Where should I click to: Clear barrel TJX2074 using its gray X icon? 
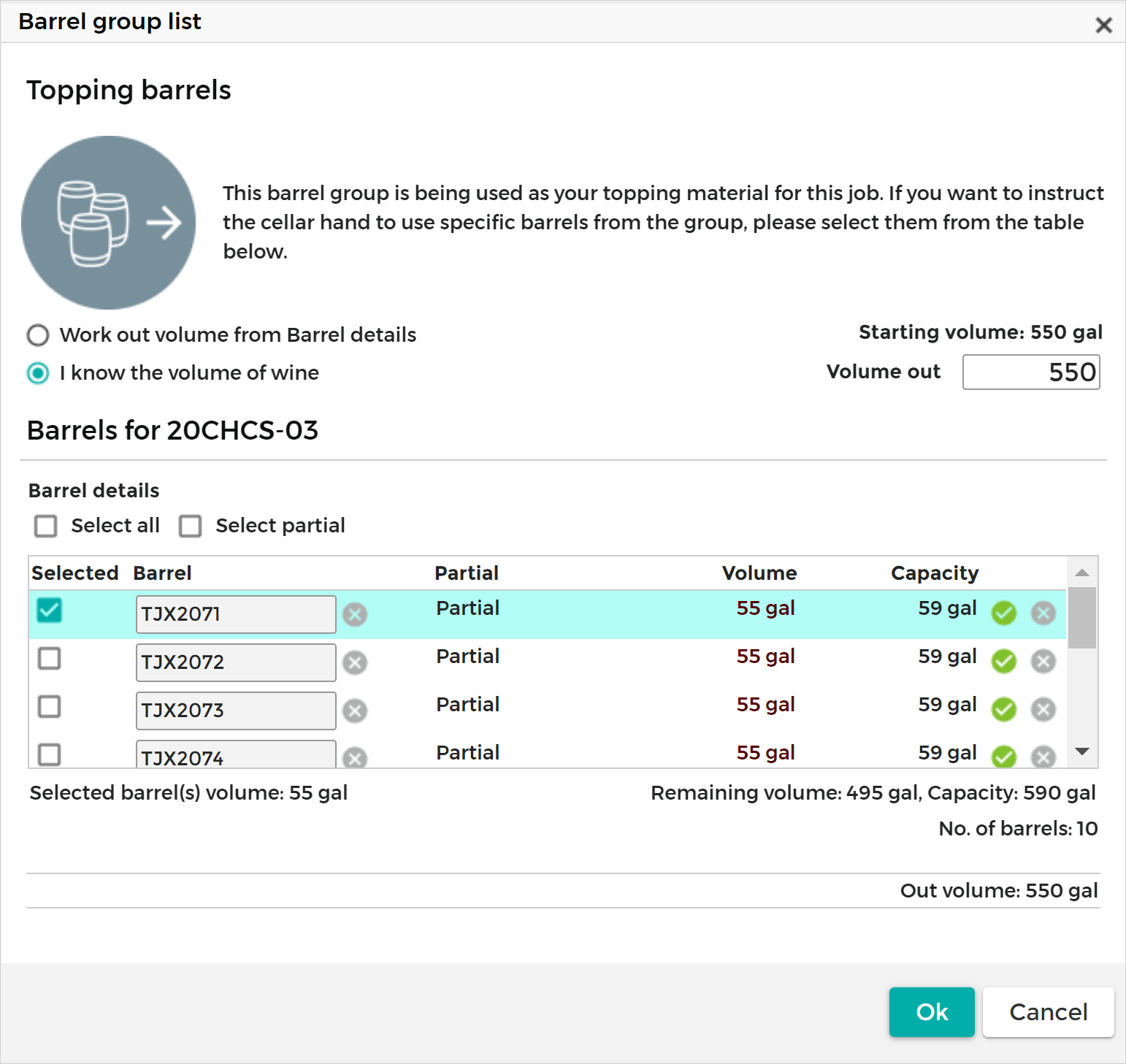pyautogui.click(x=355, y=758)
